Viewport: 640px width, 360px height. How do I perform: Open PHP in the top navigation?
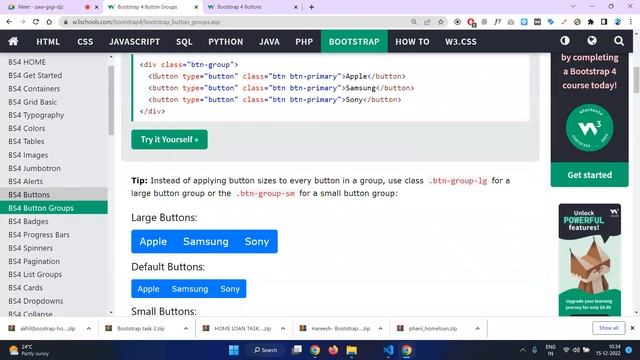point(304,42)
